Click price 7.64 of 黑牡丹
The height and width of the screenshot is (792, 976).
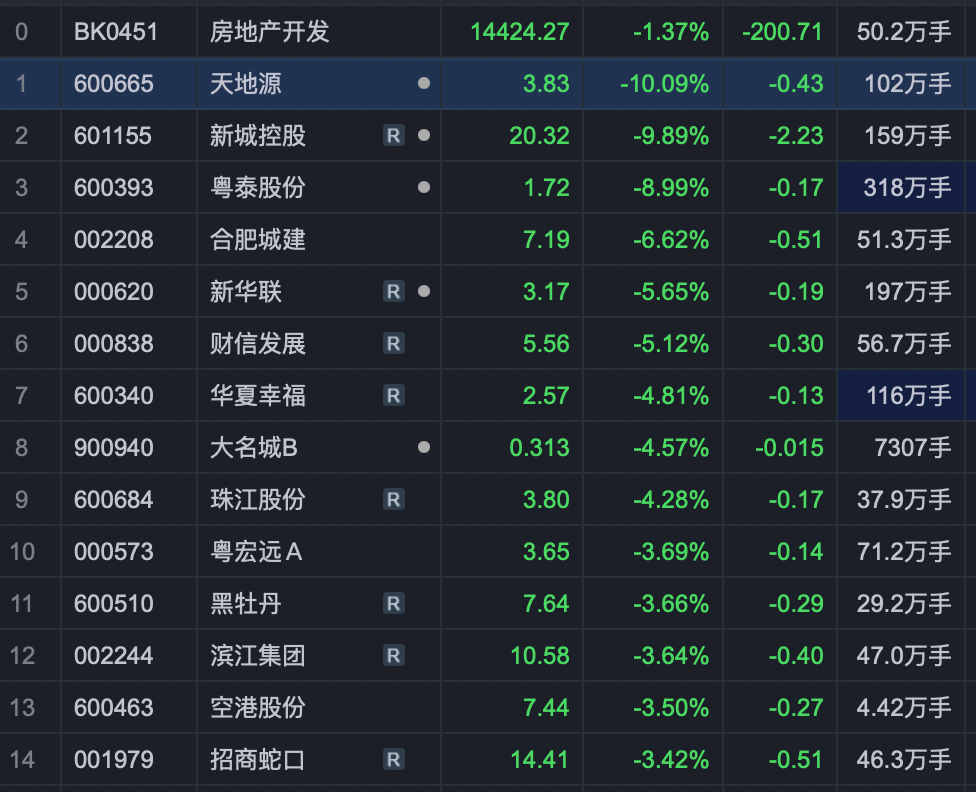(x=546, y=603)
